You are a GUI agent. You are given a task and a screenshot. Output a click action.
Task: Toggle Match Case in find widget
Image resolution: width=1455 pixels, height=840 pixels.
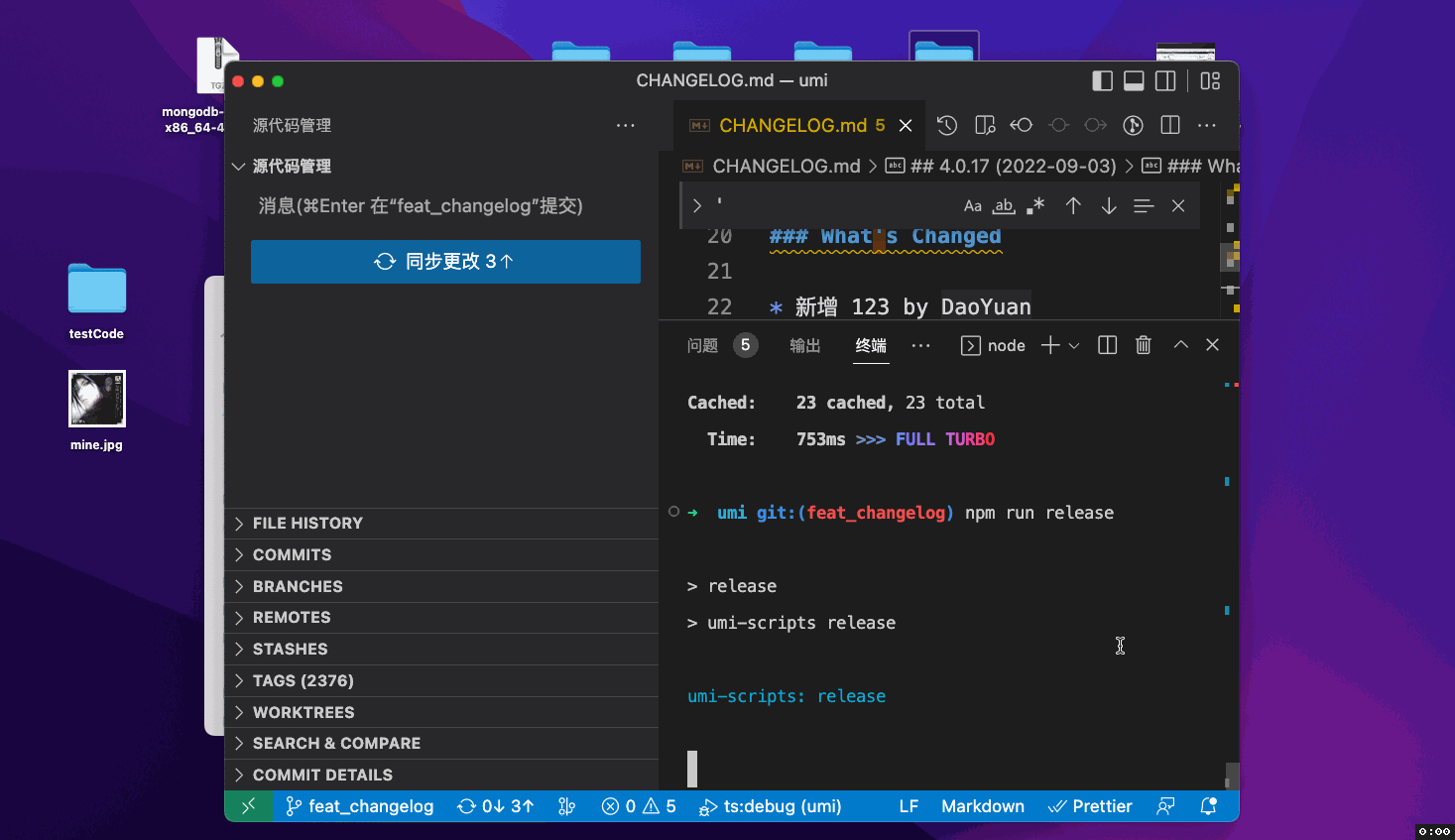[x=973, y=205]
